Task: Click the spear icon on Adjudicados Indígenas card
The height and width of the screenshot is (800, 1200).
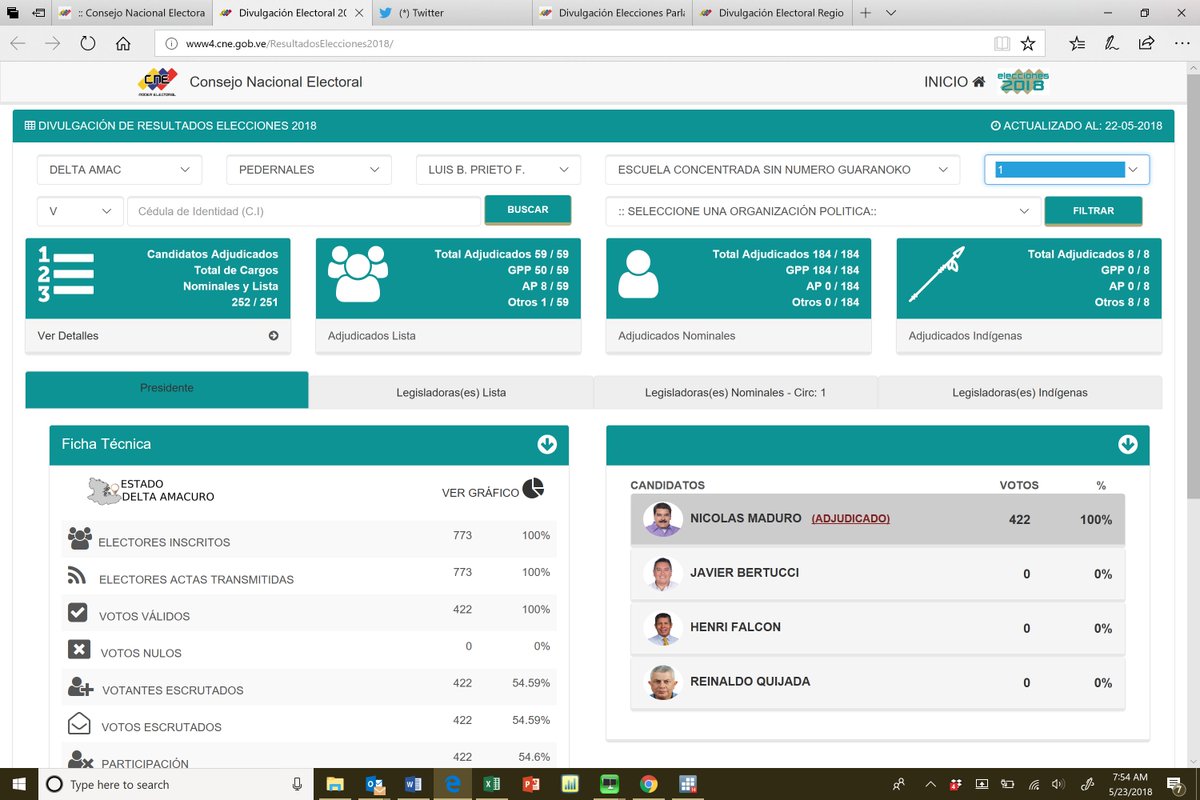Action: tap(936, 274)
